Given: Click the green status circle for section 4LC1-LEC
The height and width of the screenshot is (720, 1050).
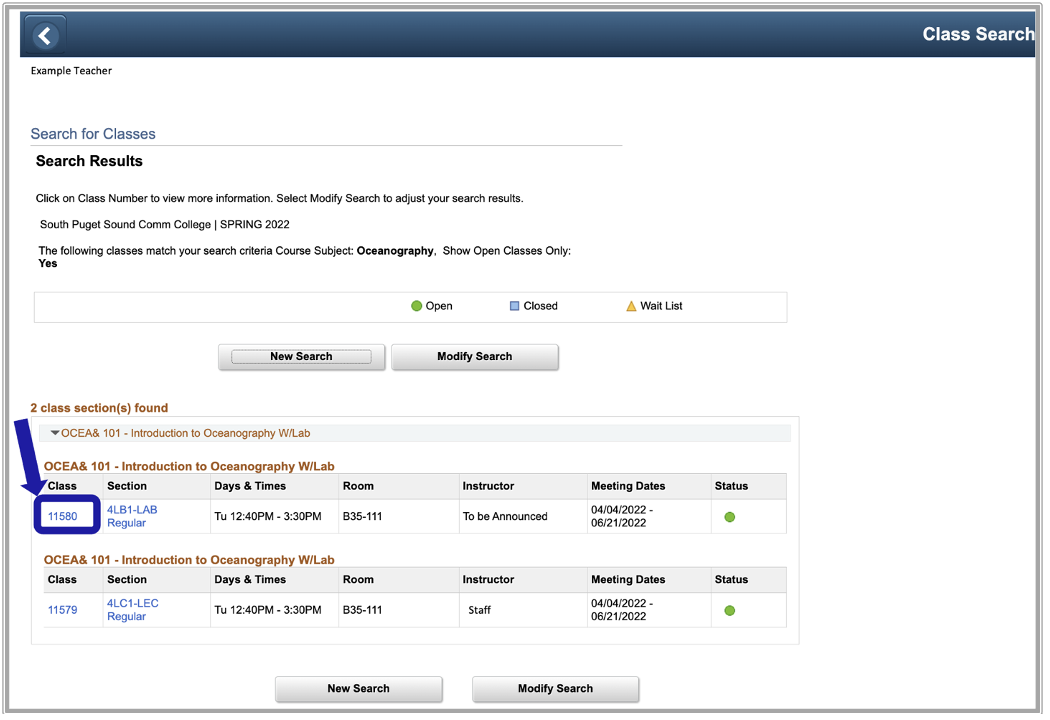Looking at the screenshot, I should pyautogui.click(x=729, y=609).
